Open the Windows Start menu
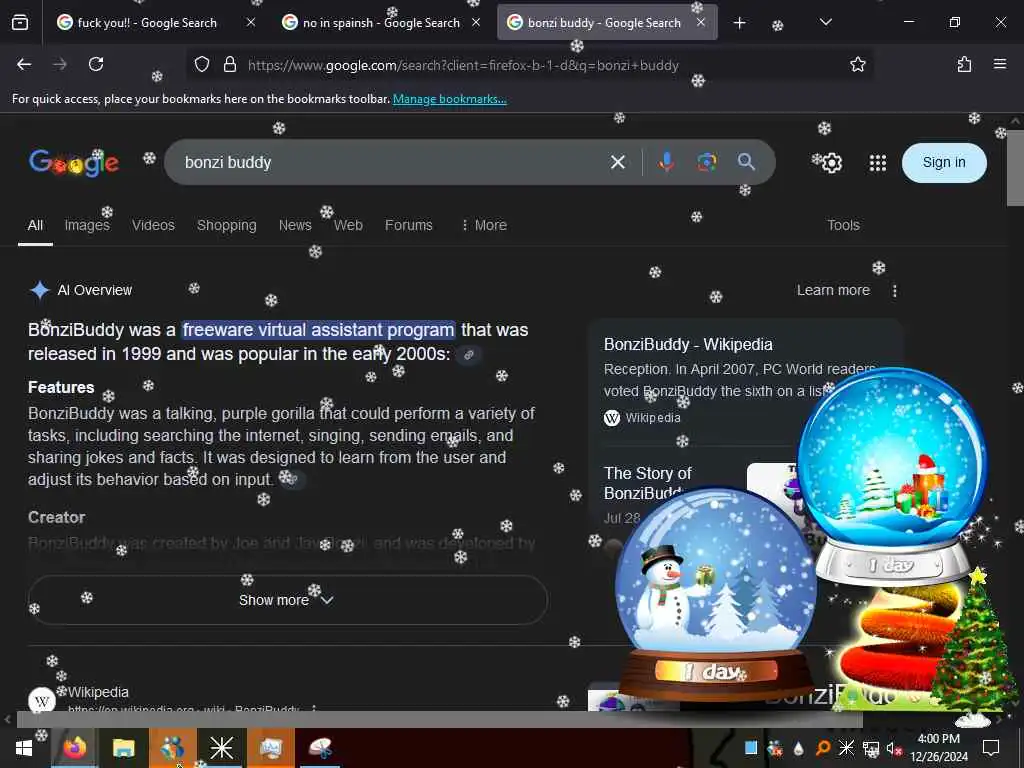 tap(24, 748)
